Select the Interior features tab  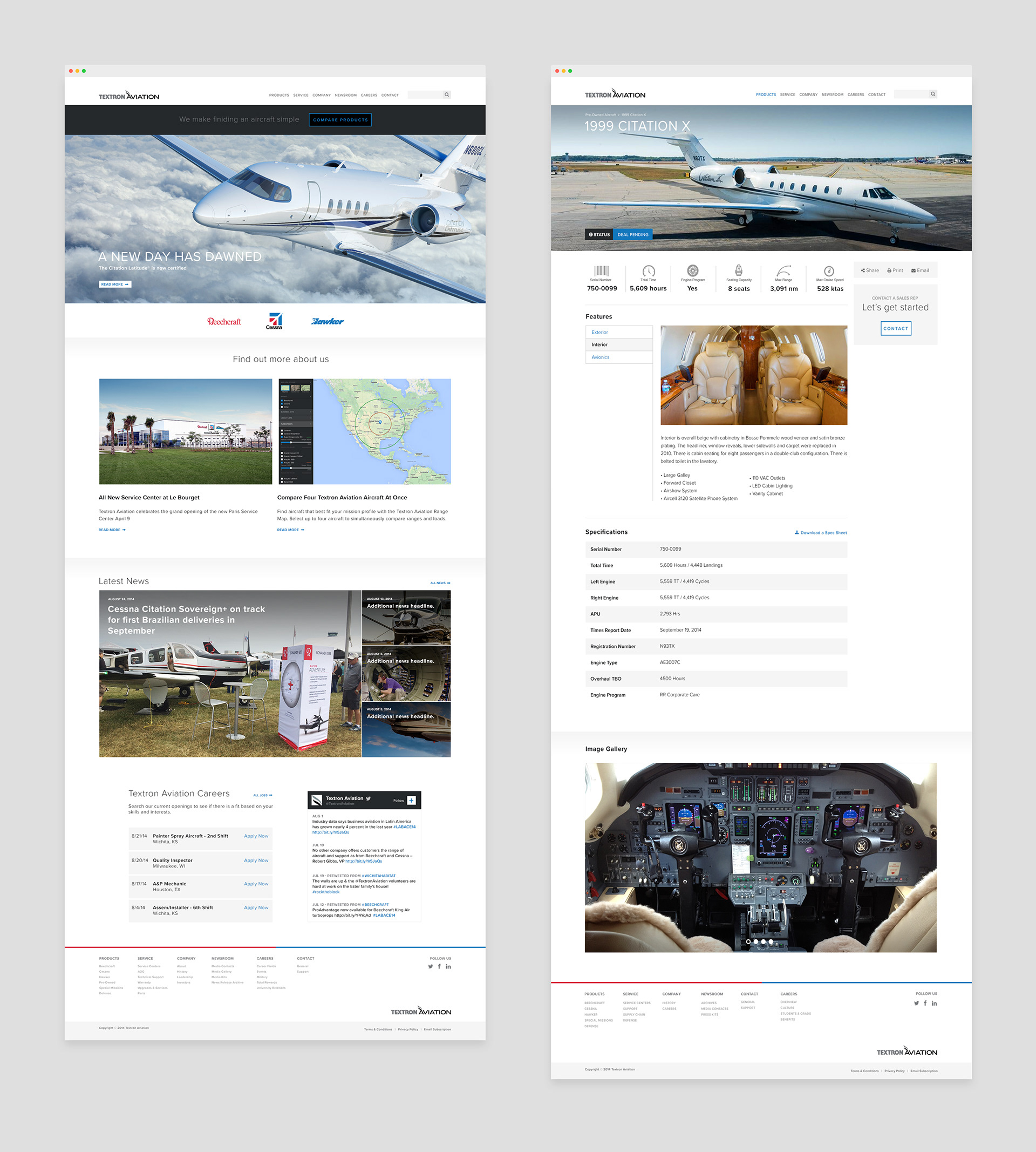click(x=619, y=344)
